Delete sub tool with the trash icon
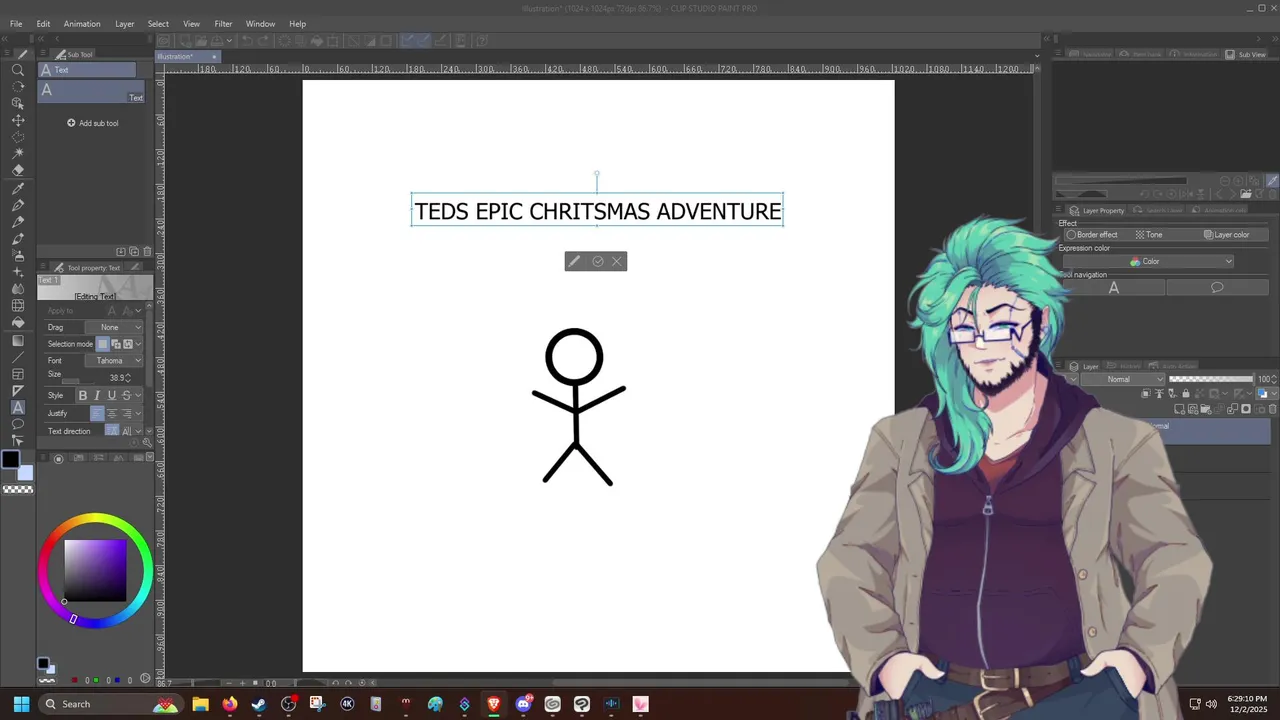1280x720 pixels. click(147, 252)
